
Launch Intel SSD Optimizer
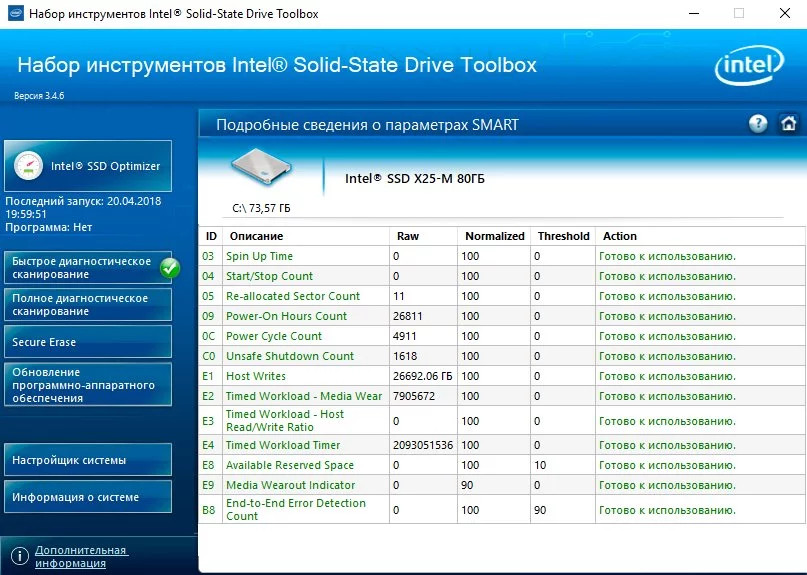point(88,166)
